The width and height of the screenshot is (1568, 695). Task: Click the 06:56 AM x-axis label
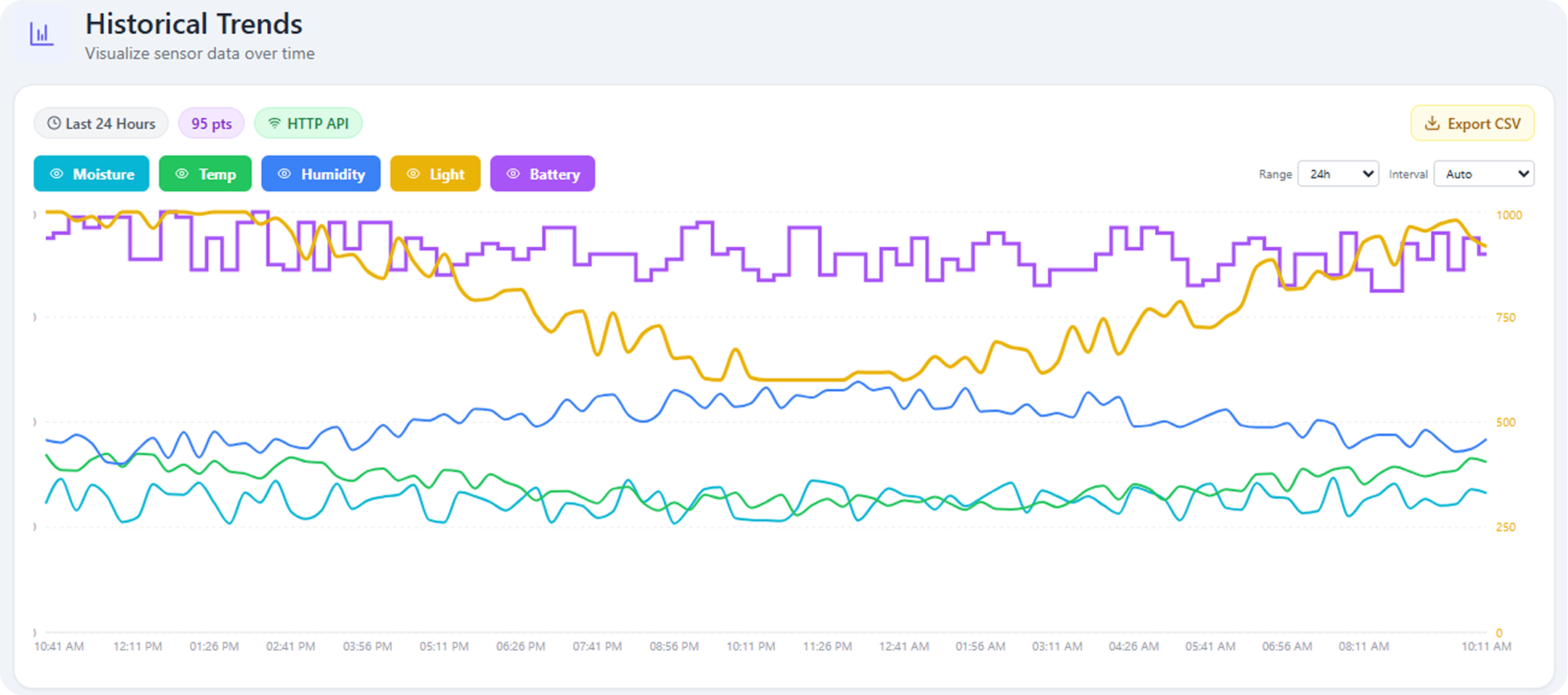tap(1287, 646)
